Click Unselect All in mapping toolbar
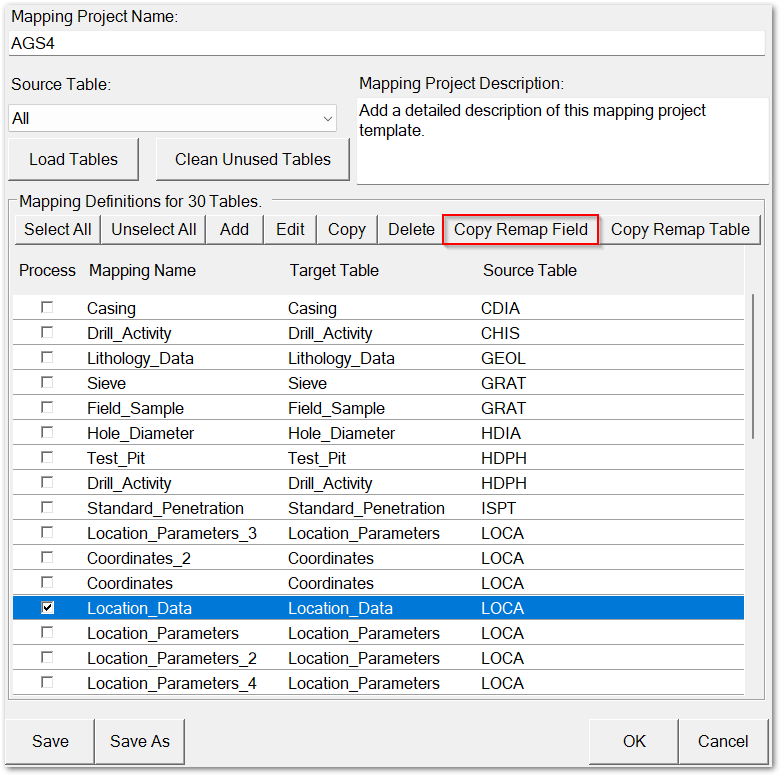 [x=153, y=230]
